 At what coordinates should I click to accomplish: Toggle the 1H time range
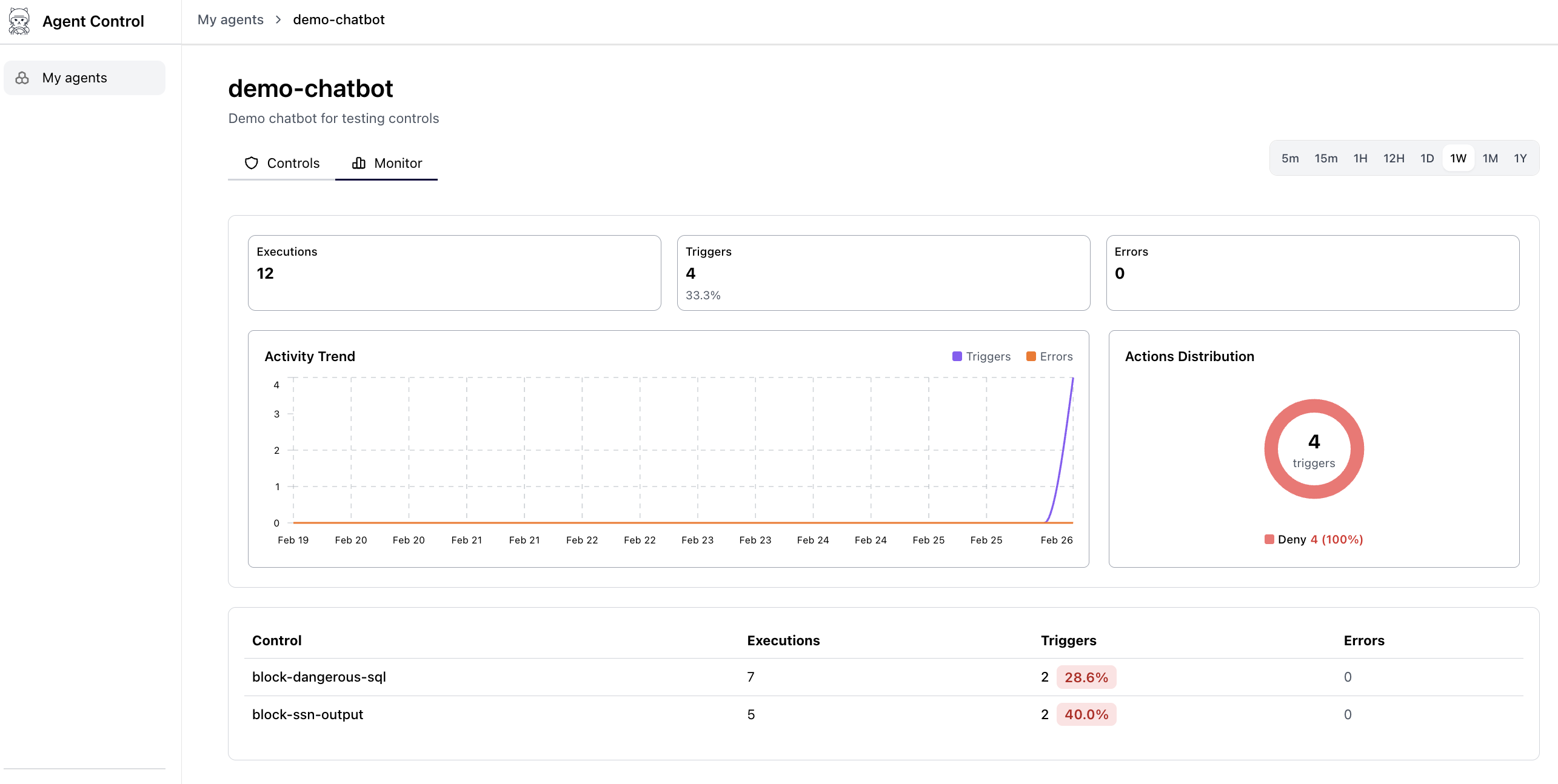(x=1361, y=158)
